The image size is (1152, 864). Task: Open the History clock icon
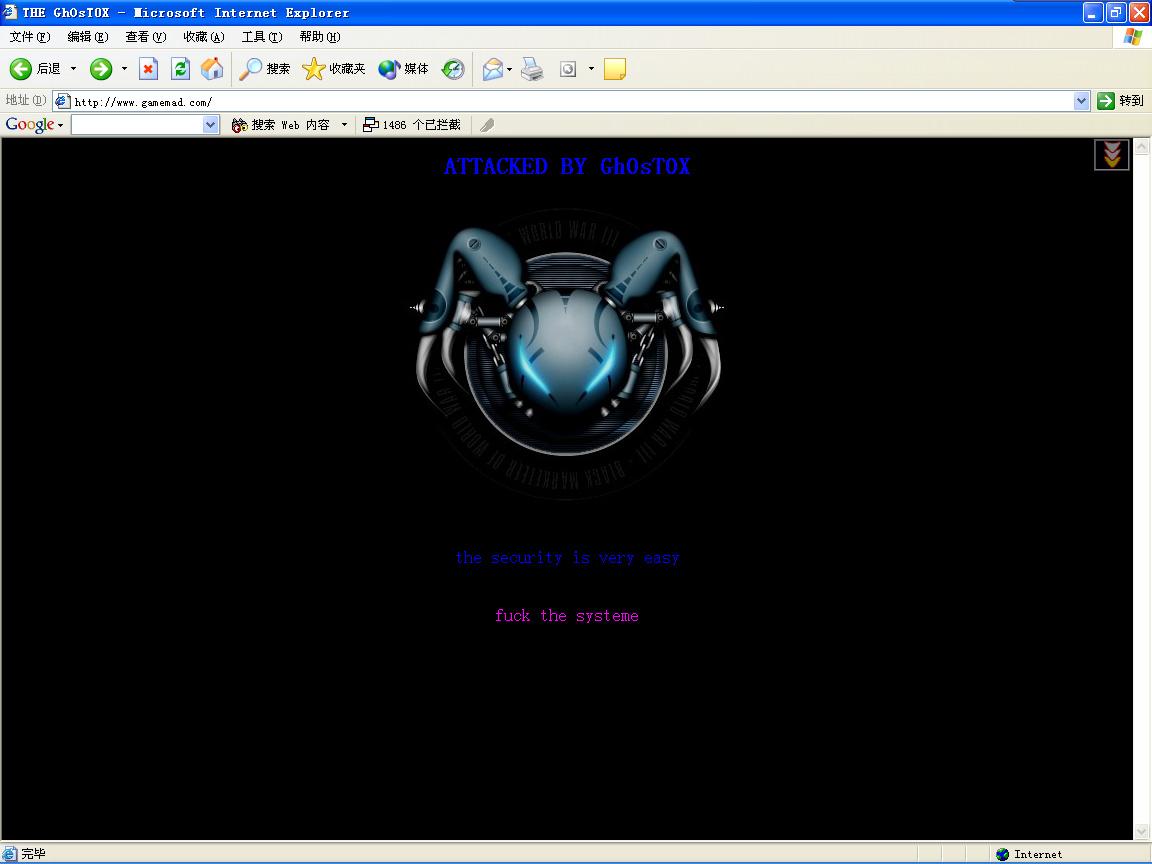(x=453, y=69)
